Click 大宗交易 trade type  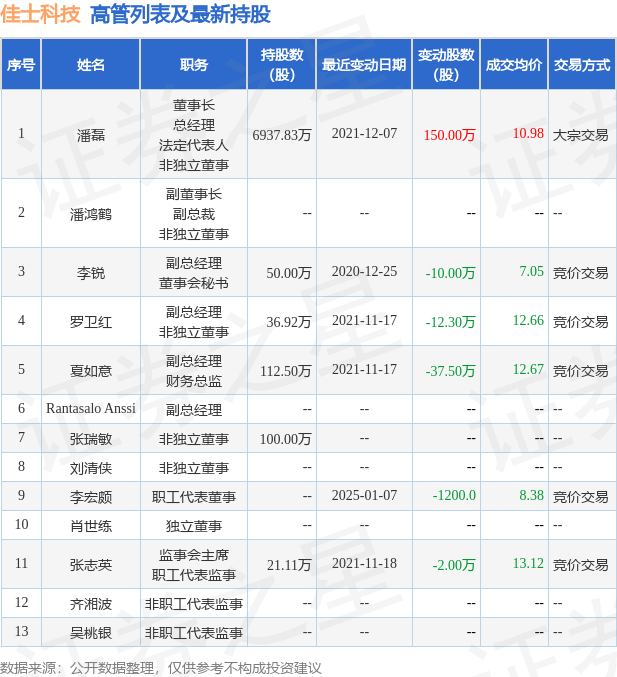(x=580, y=135)
